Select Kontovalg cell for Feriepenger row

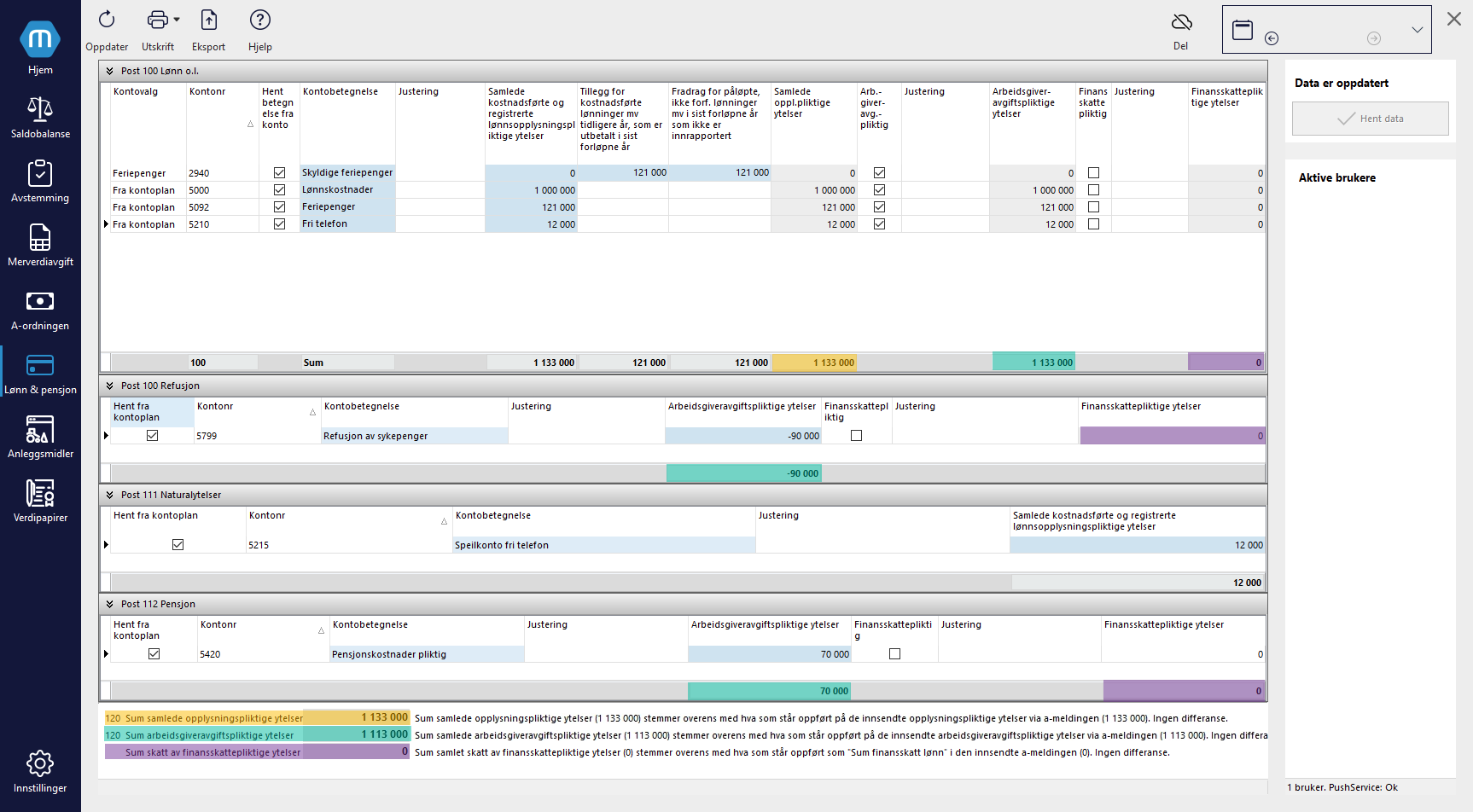pos(148,173)
